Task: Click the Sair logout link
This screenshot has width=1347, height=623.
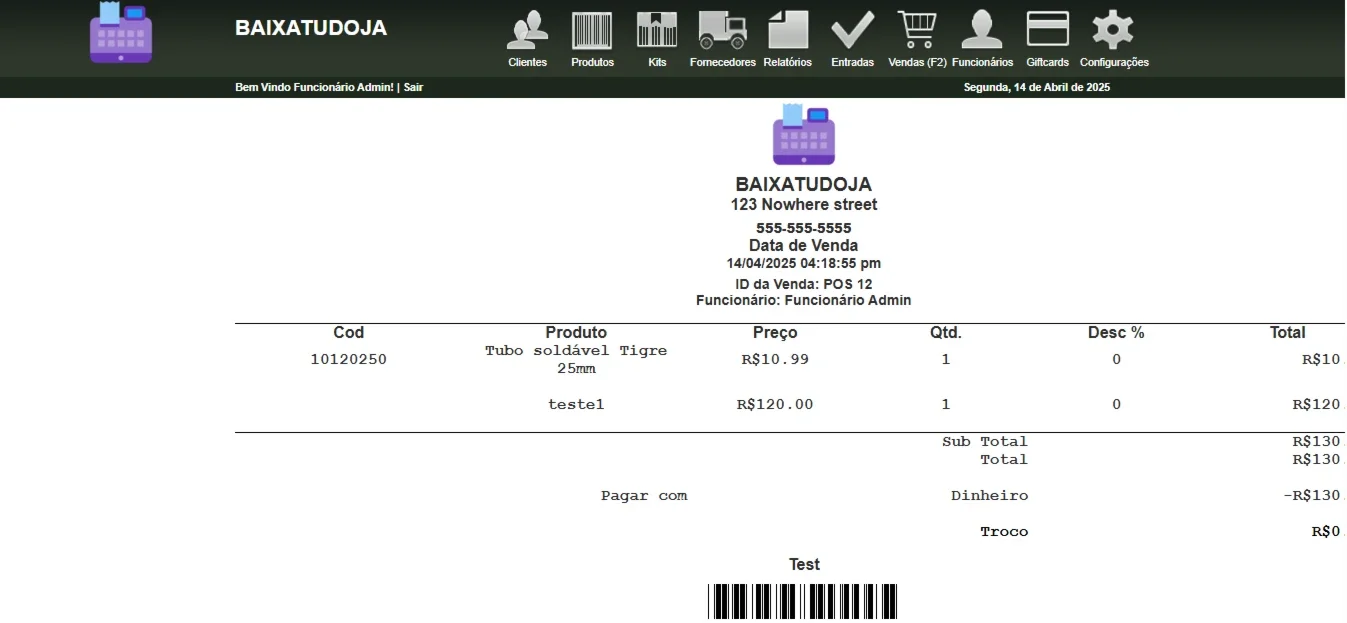Action: pyautogui.click(x=413, y=88)
